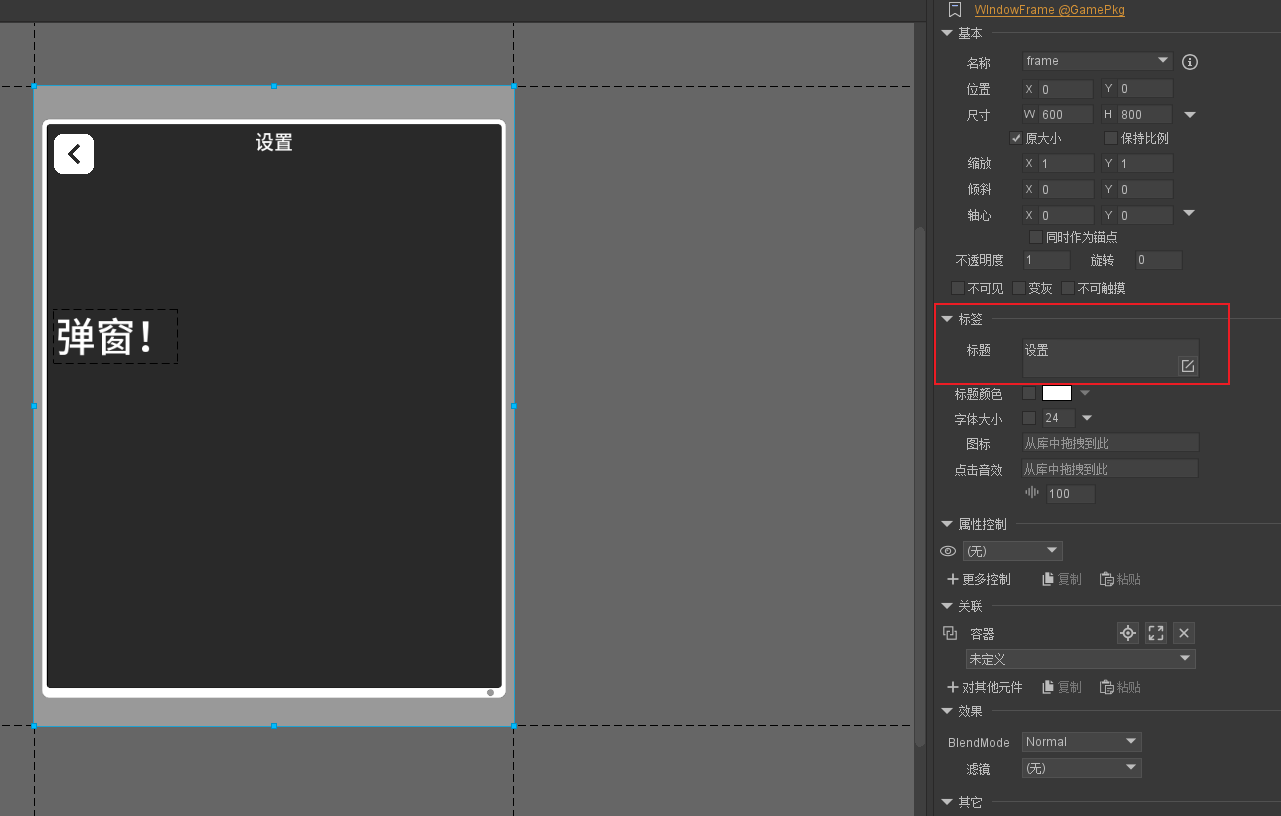Click the bookmark icon beside WindowFrame
This screenshot has width=1281, height=816.
tap(955, 10)
